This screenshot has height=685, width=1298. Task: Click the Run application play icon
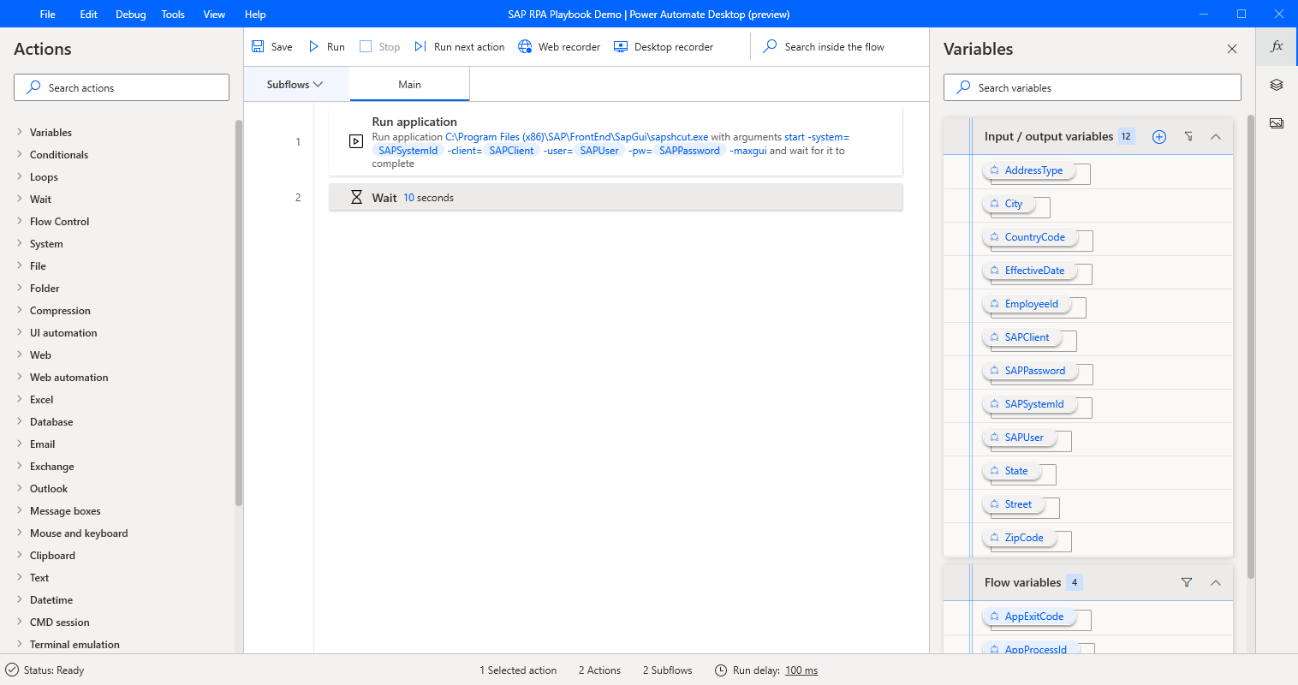356,142
